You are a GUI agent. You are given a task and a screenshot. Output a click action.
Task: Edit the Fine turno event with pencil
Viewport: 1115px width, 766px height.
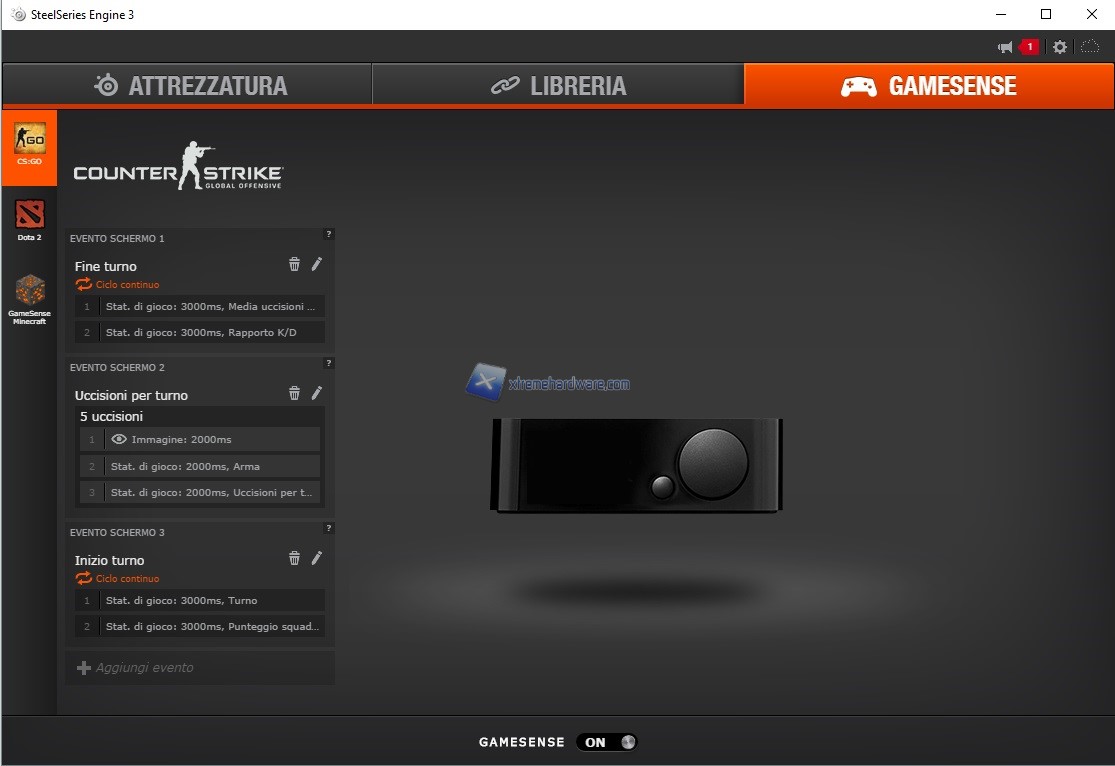pos(317,264)
